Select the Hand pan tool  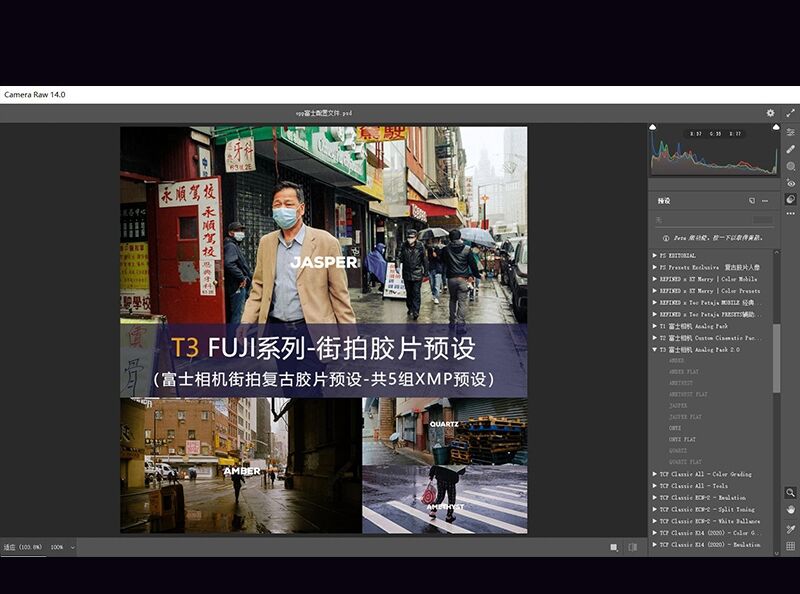point(790,509)
